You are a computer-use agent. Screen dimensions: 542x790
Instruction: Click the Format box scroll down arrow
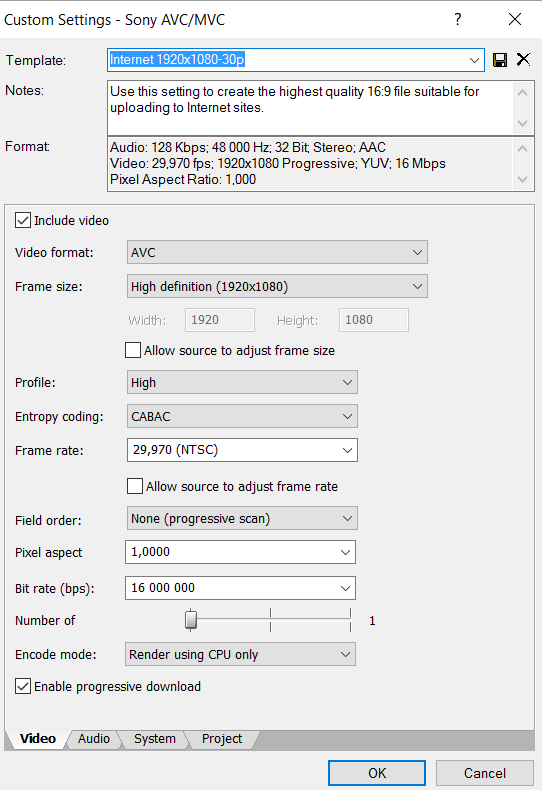pyautogui.click(x=523, y=179)
